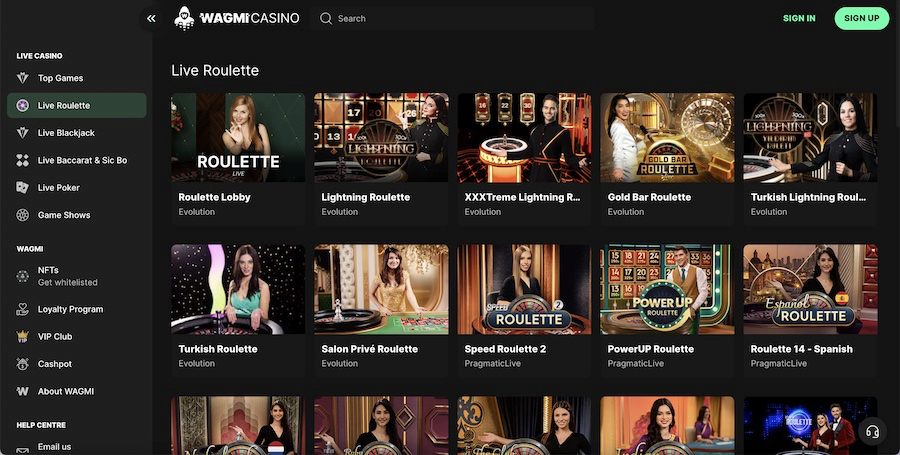Open Español Roulette game thumbnail
Screen dimensions: 900x455
(x=810, y=289)
